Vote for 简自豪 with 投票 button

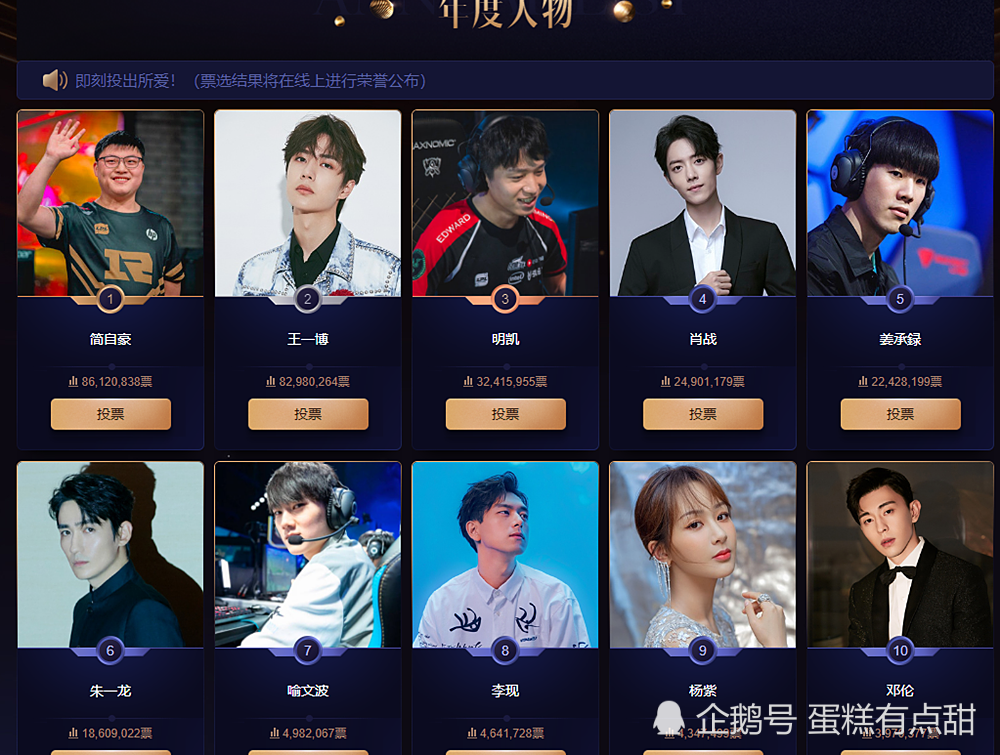(x=110, y=414)
